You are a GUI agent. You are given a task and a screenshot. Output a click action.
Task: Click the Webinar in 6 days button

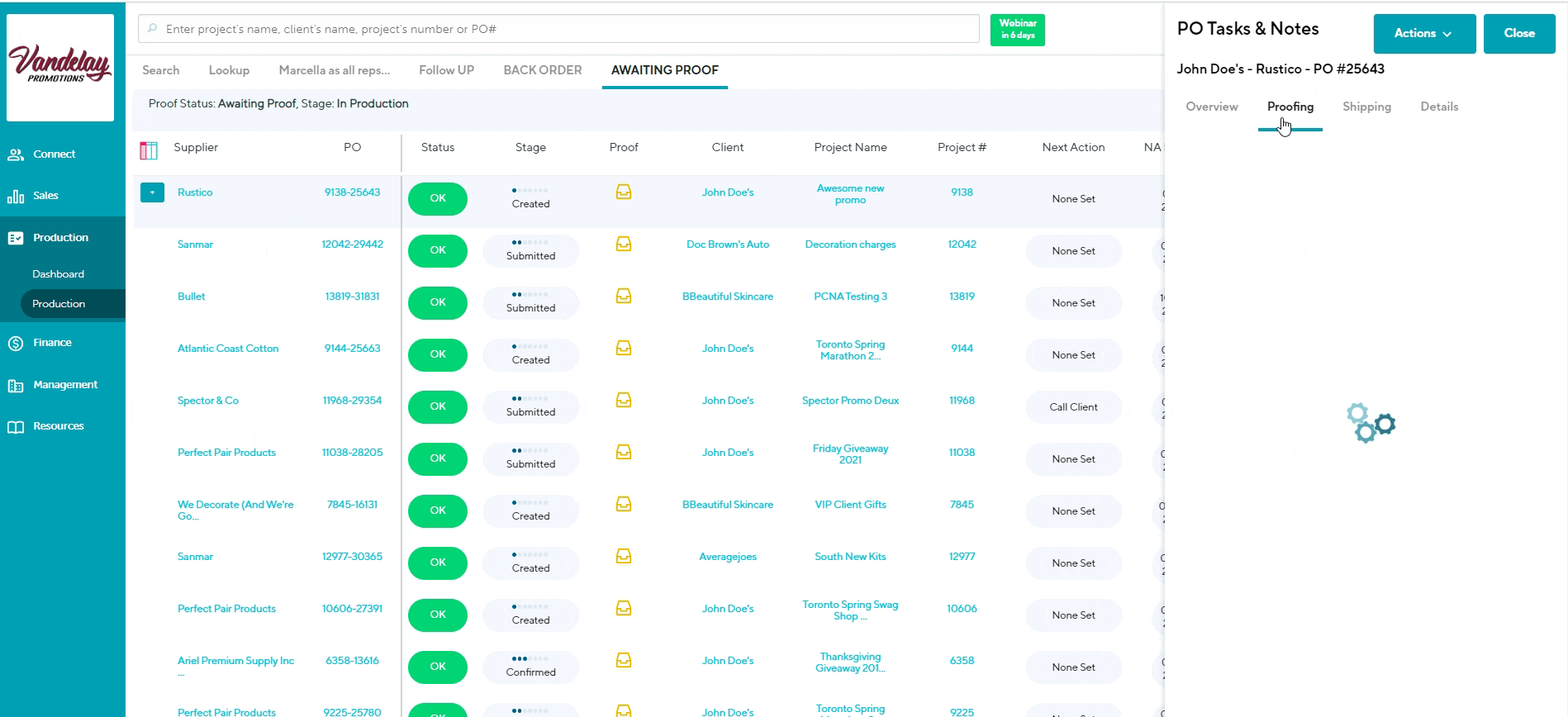click(1017, 30)
